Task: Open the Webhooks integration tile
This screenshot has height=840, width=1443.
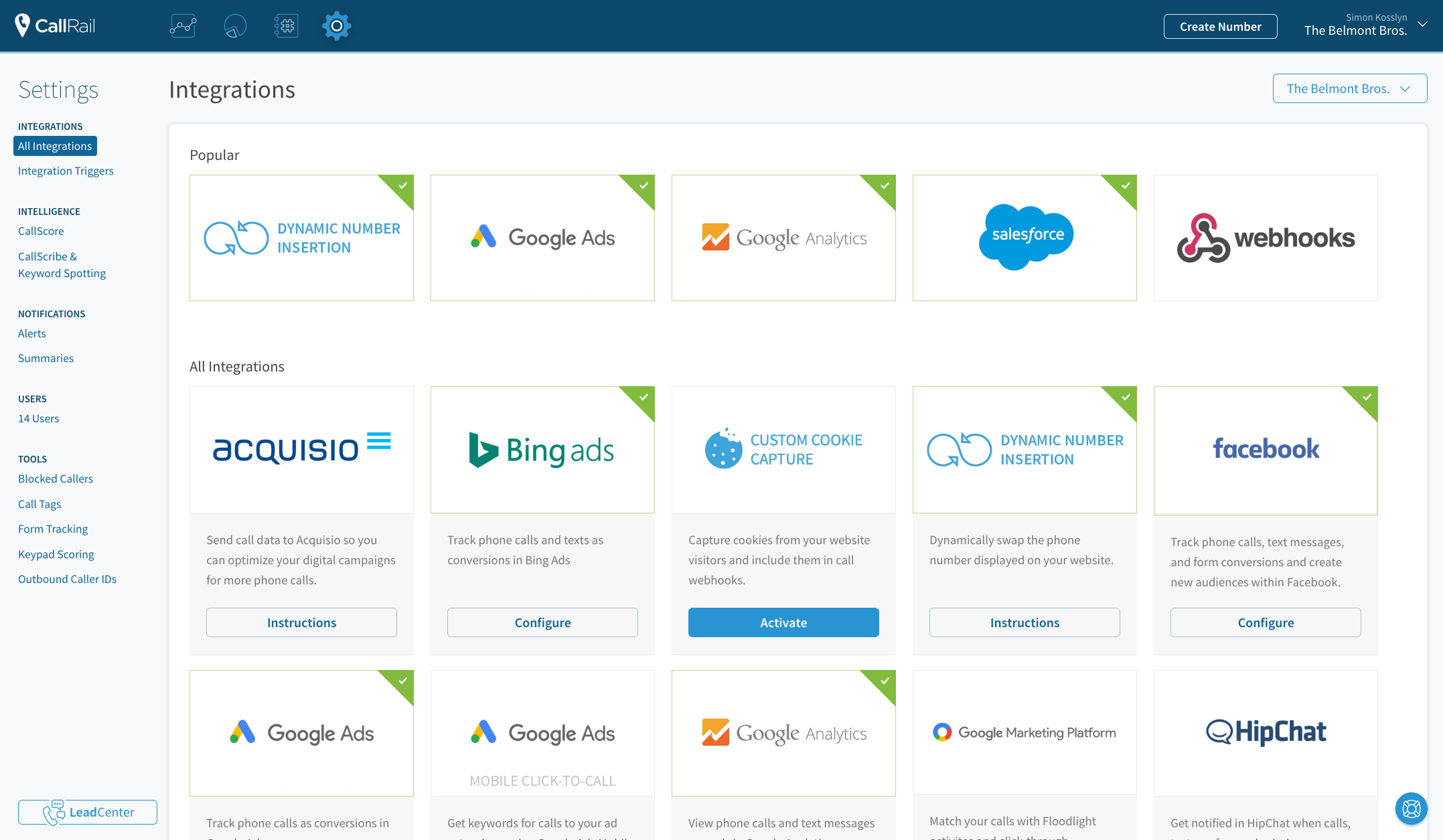Action: click(1266, 238)
